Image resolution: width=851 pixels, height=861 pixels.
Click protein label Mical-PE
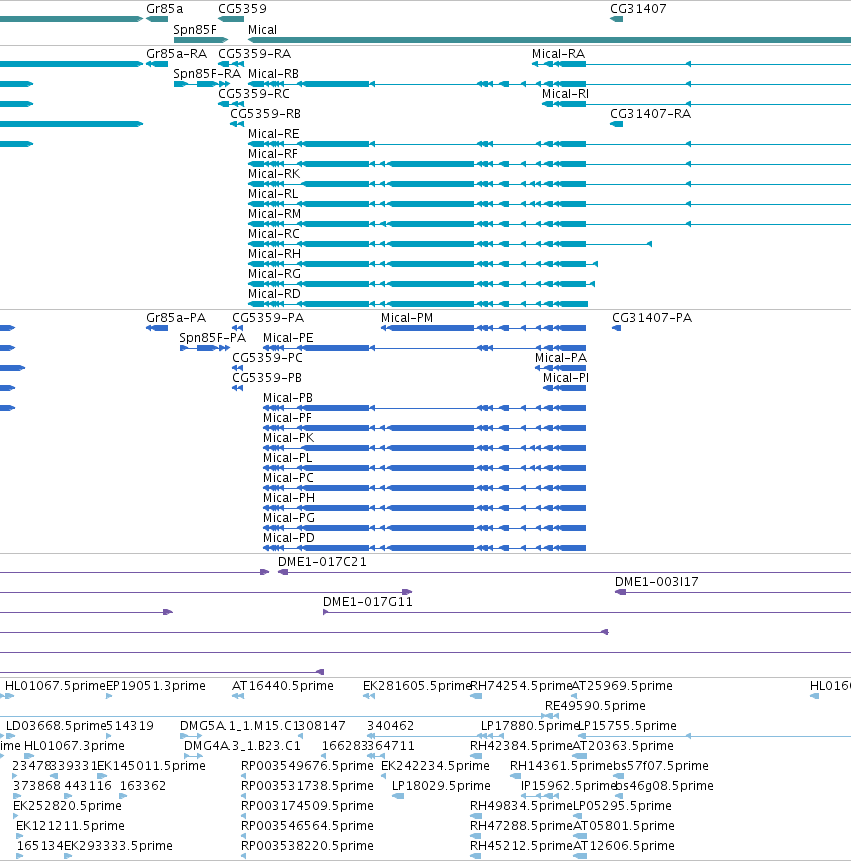pos(288,338)
